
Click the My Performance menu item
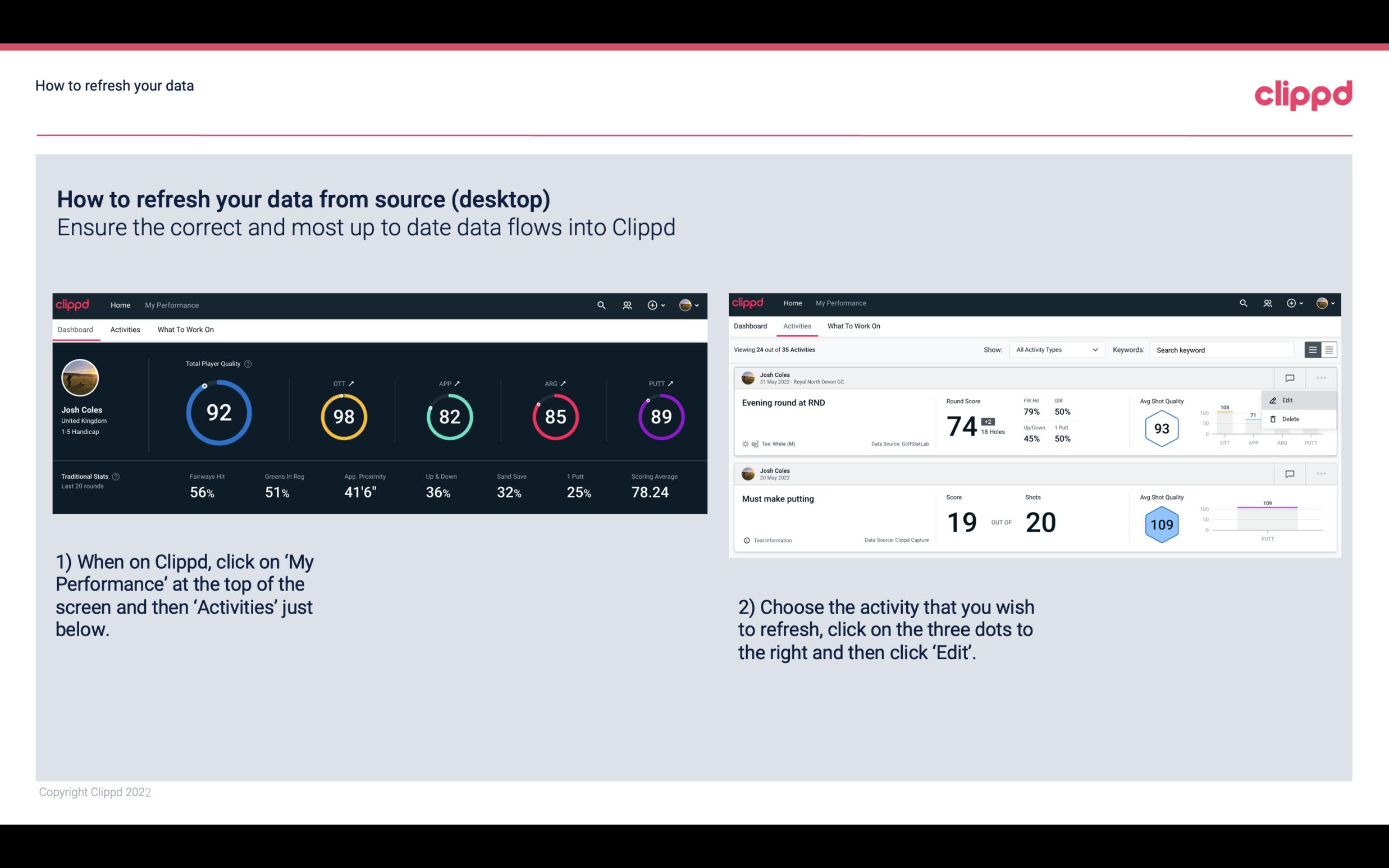tap(171, 305)
